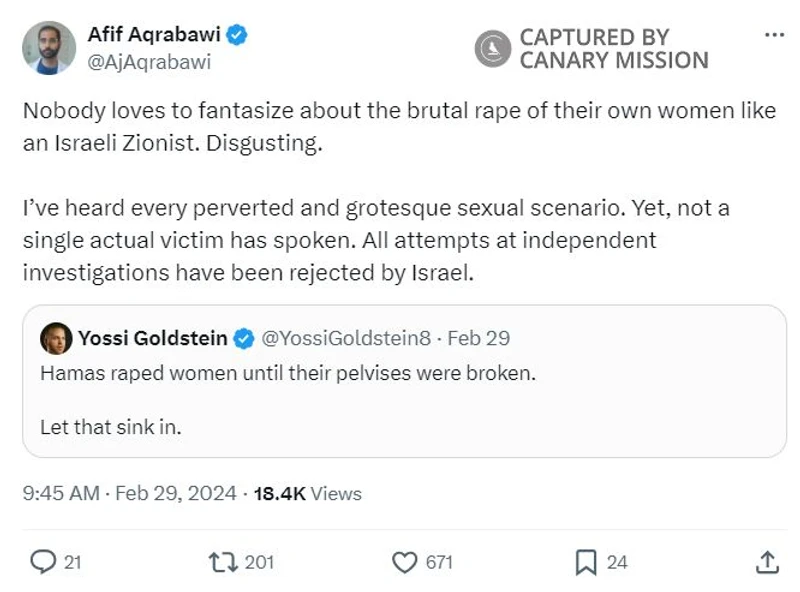Like the tweet with the heart icon
800x592 pixels.
coord(404,562)
